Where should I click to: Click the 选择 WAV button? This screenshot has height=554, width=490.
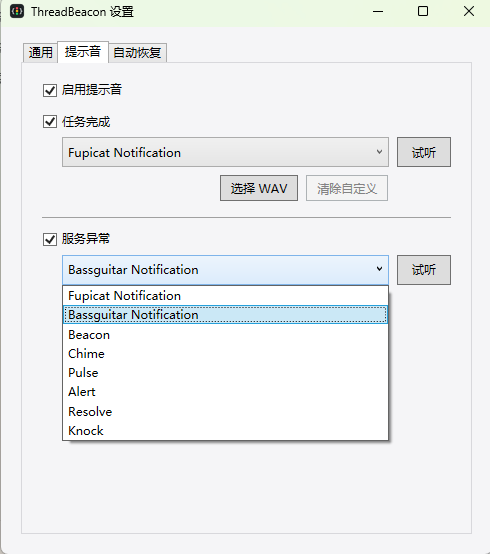[259, 188]
